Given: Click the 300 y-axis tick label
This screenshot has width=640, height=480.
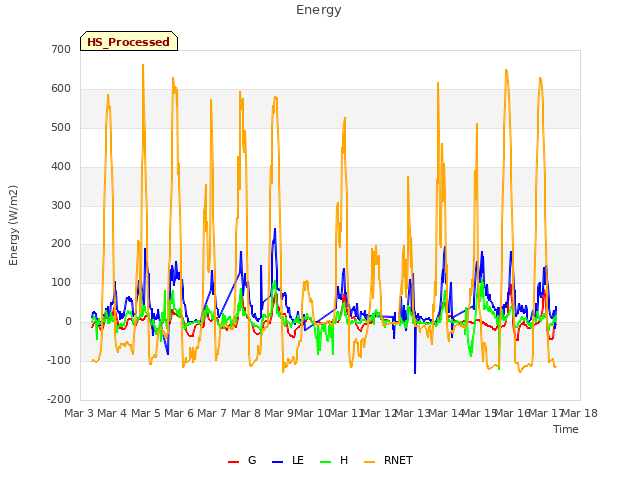Looking at the screenshot, I should click(x=61, y=205).
